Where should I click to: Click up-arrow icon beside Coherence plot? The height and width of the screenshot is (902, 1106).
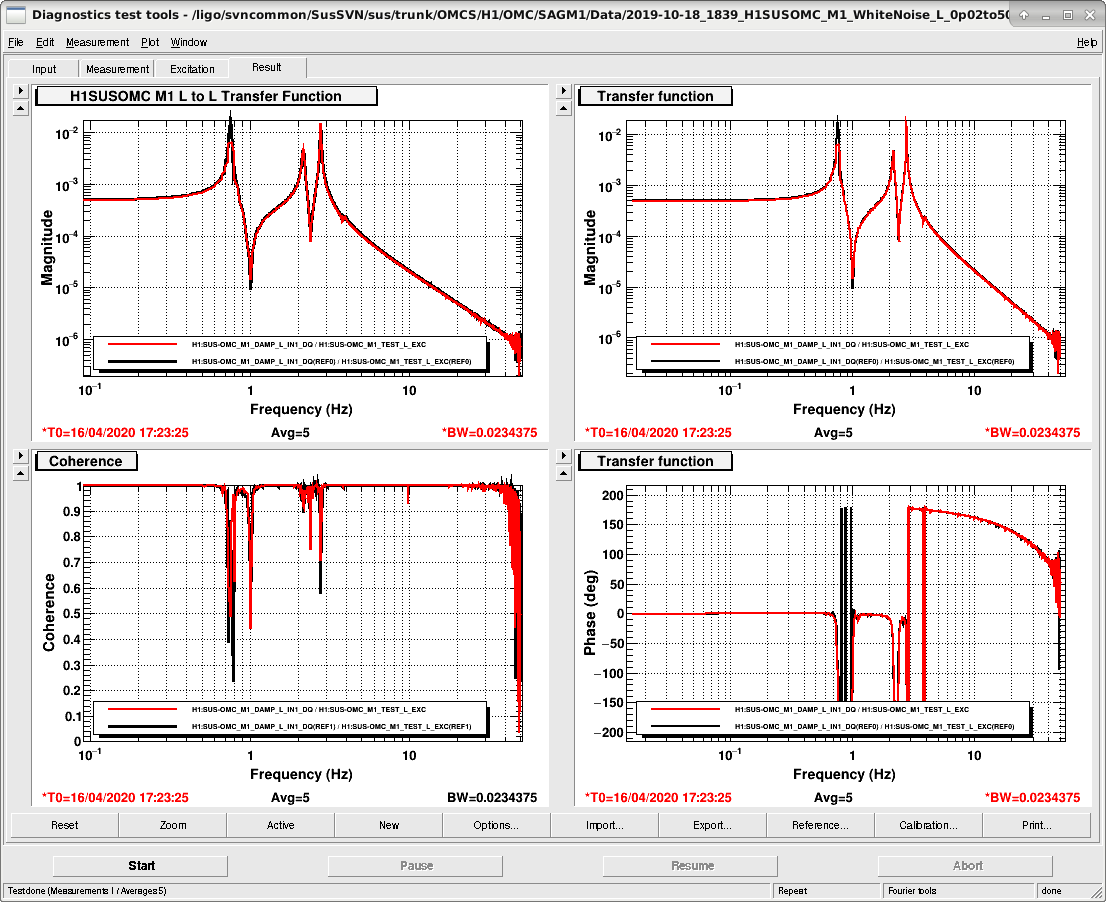tap(20, 473)
